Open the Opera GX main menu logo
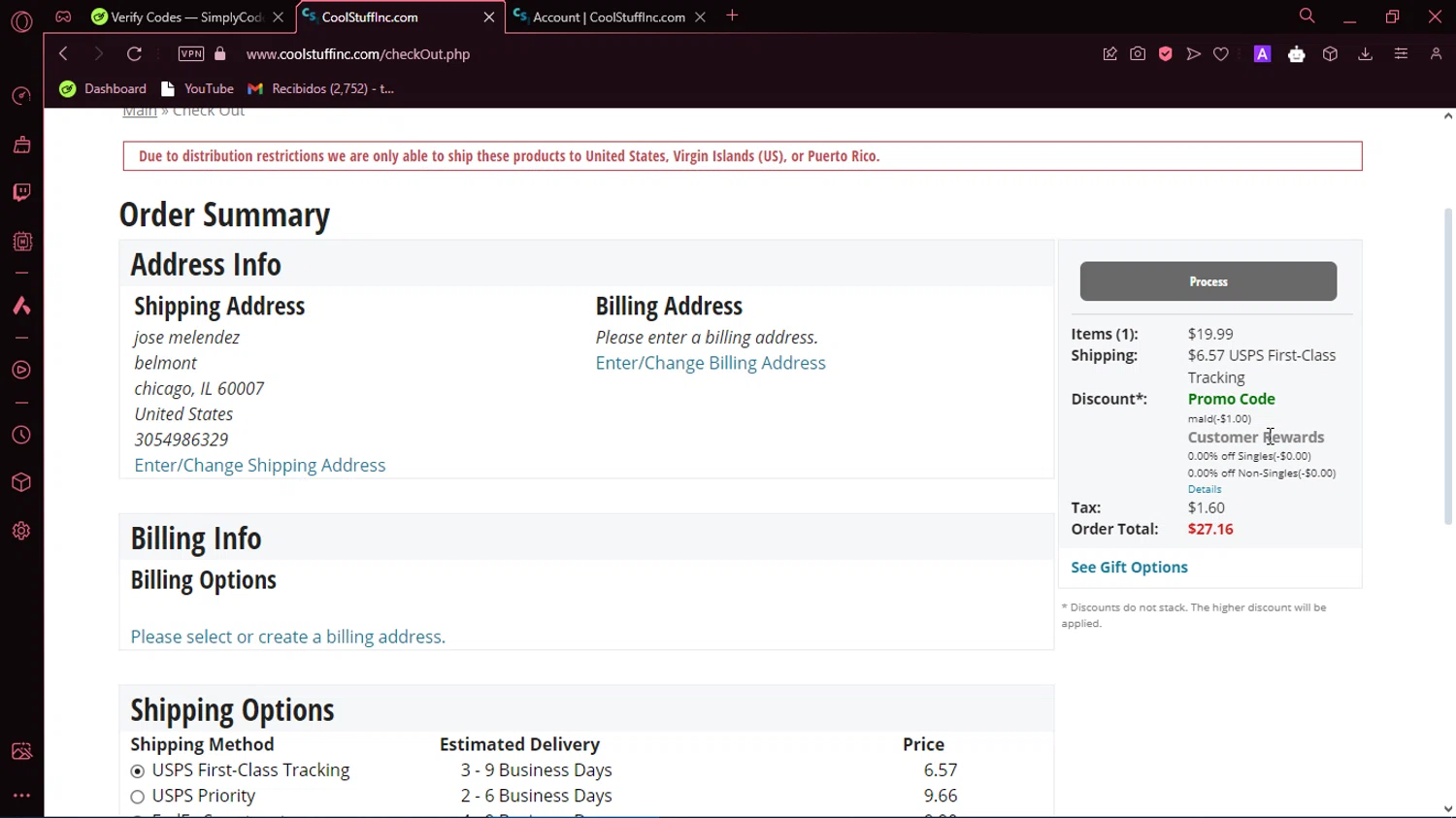This screenshot has width=1456, height=818. click(21, 21)
